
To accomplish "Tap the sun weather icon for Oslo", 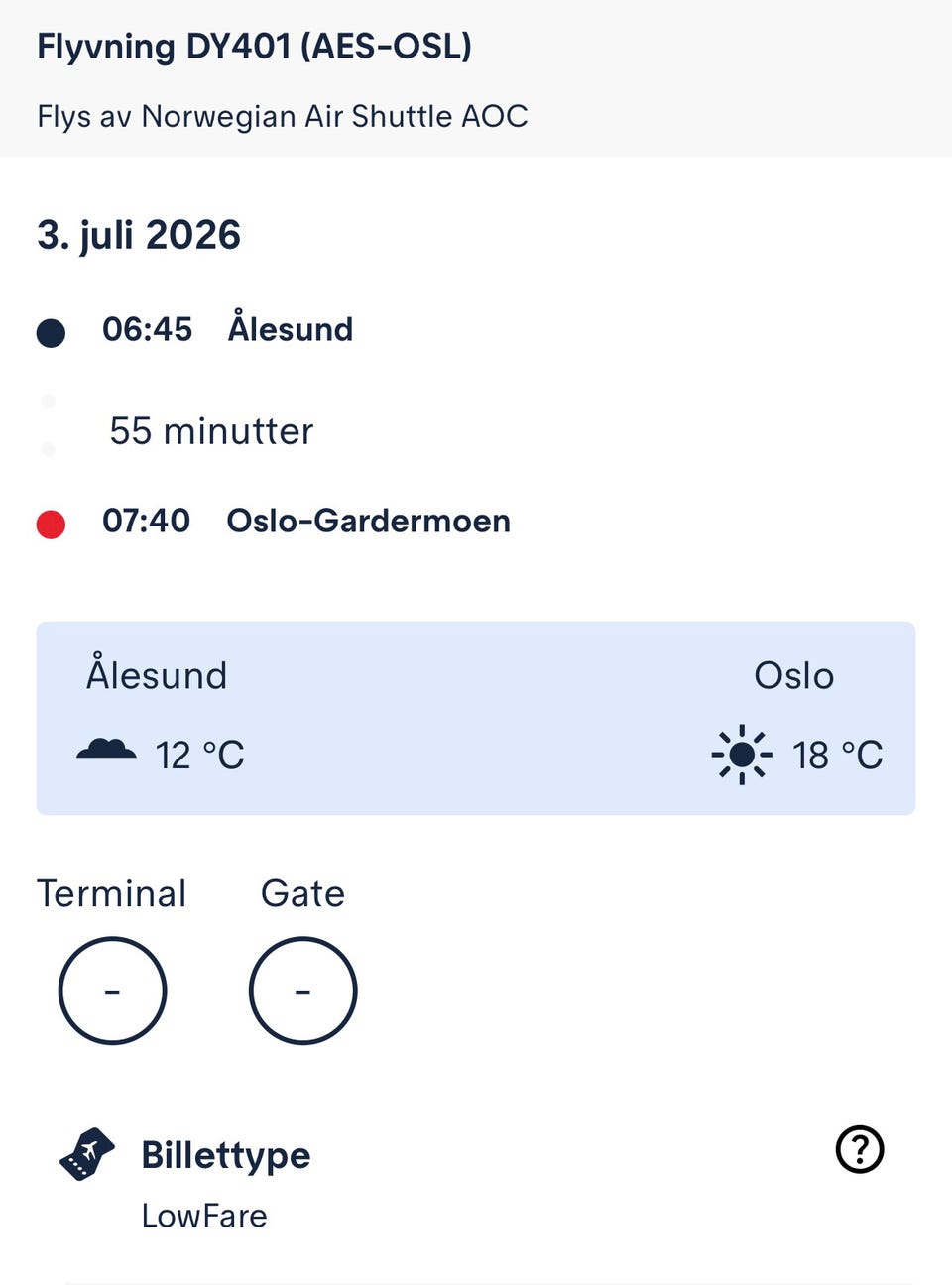I will (742, 755).
